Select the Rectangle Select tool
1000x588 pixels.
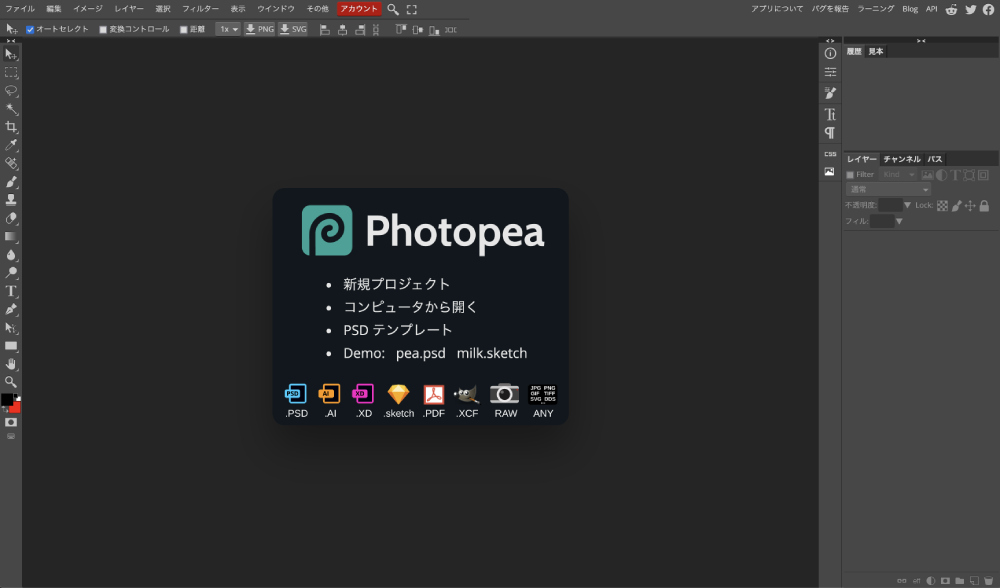point(11,73)
